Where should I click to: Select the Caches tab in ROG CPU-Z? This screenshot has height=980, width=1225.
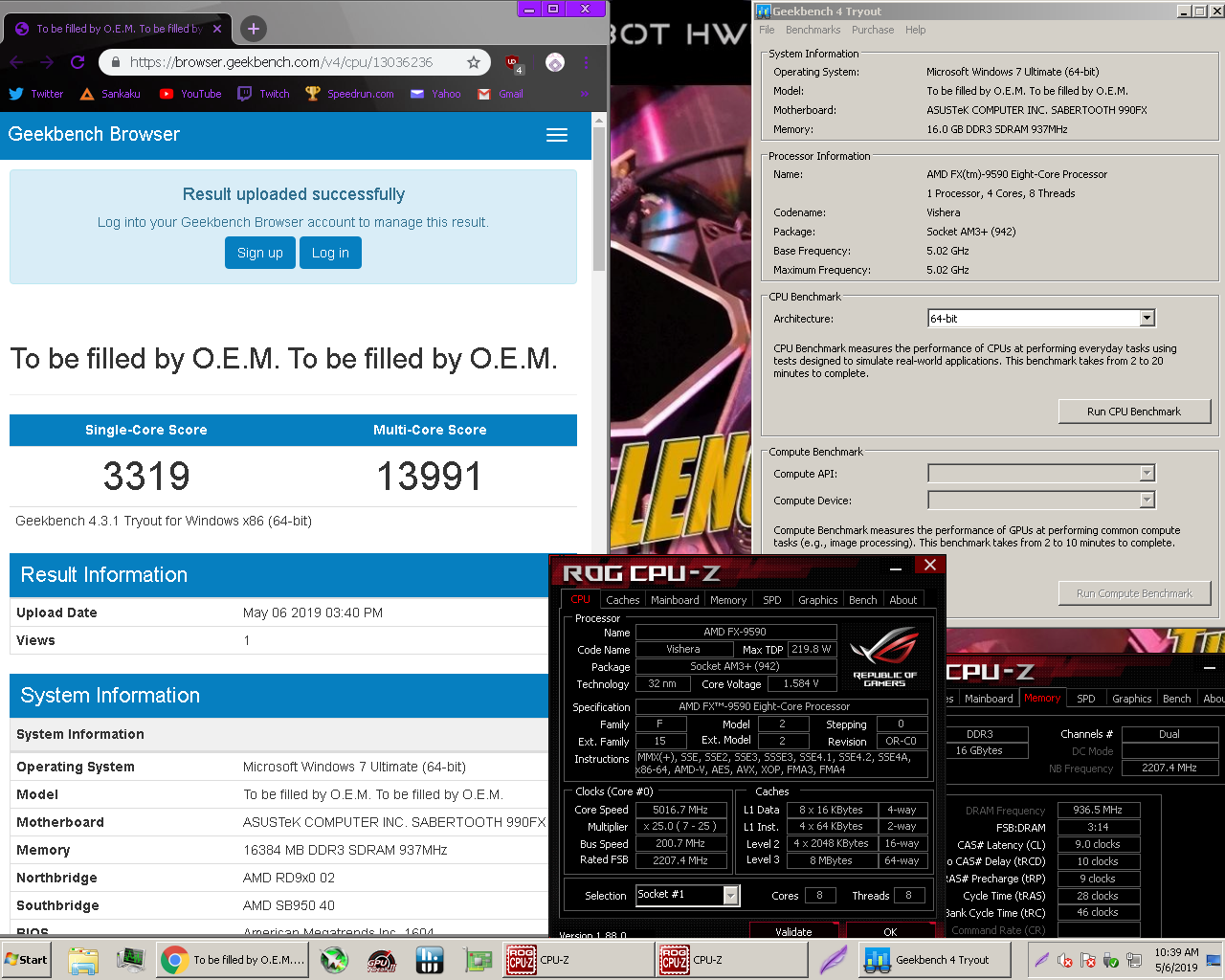point(622,600)
